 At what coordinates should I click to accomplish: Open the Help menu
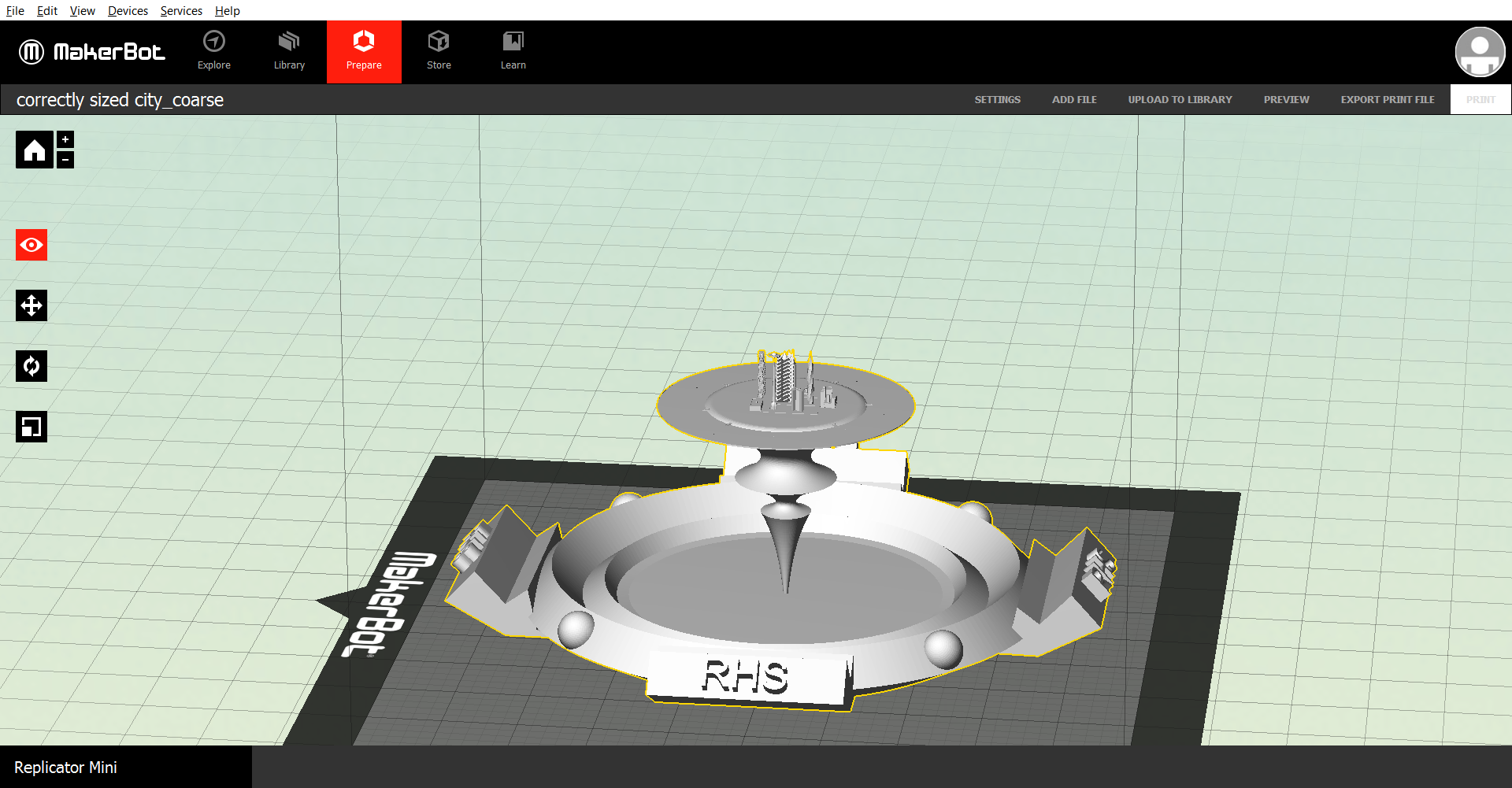228,10
